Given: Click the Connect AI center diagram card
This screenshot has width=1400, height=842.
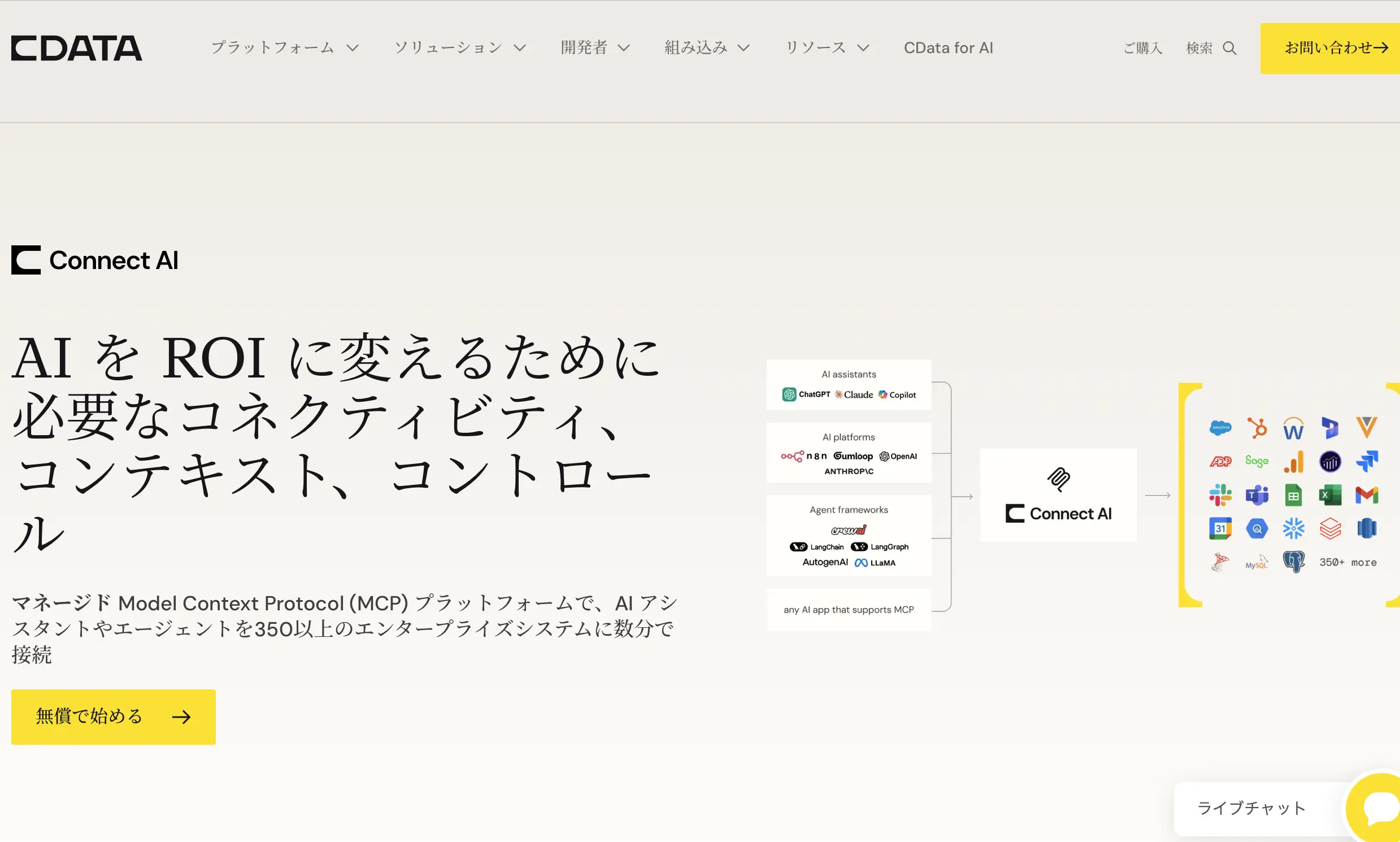Looking at the screenshot, I should (1058, 496).
